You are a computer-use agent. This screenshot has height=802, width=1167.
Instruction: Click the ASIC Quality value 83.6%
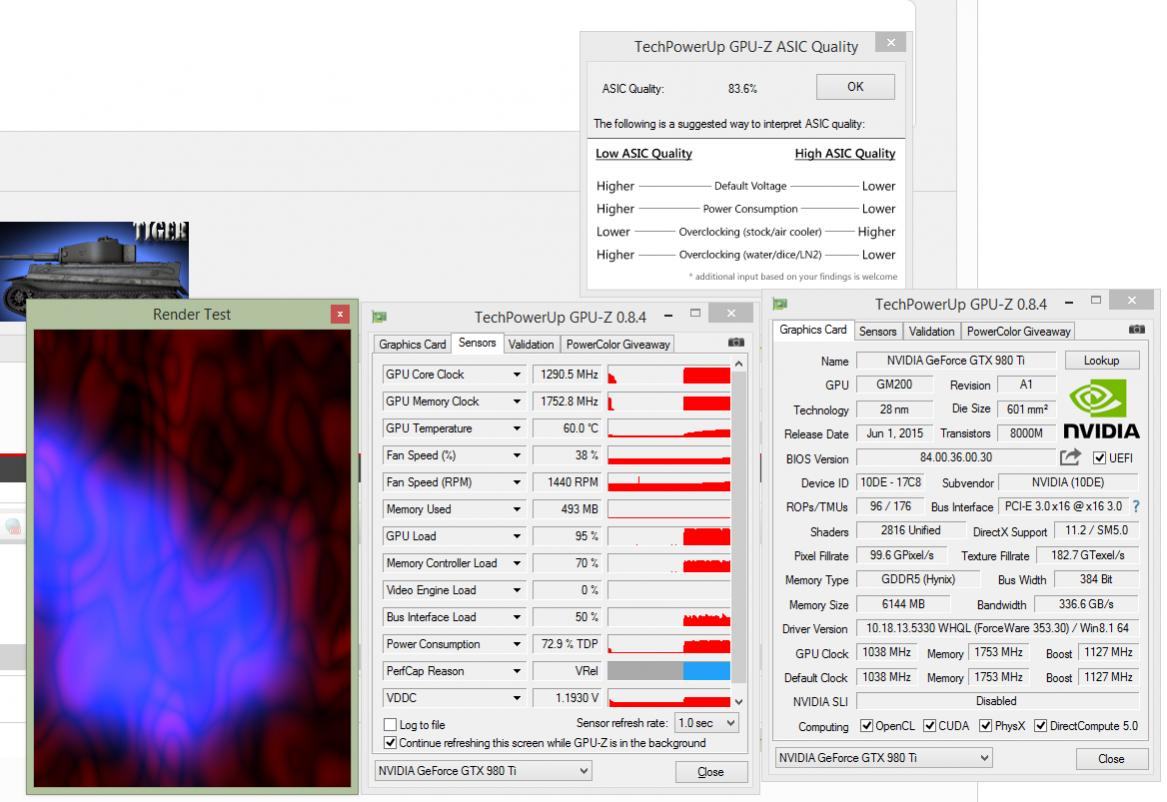(742, 89)
